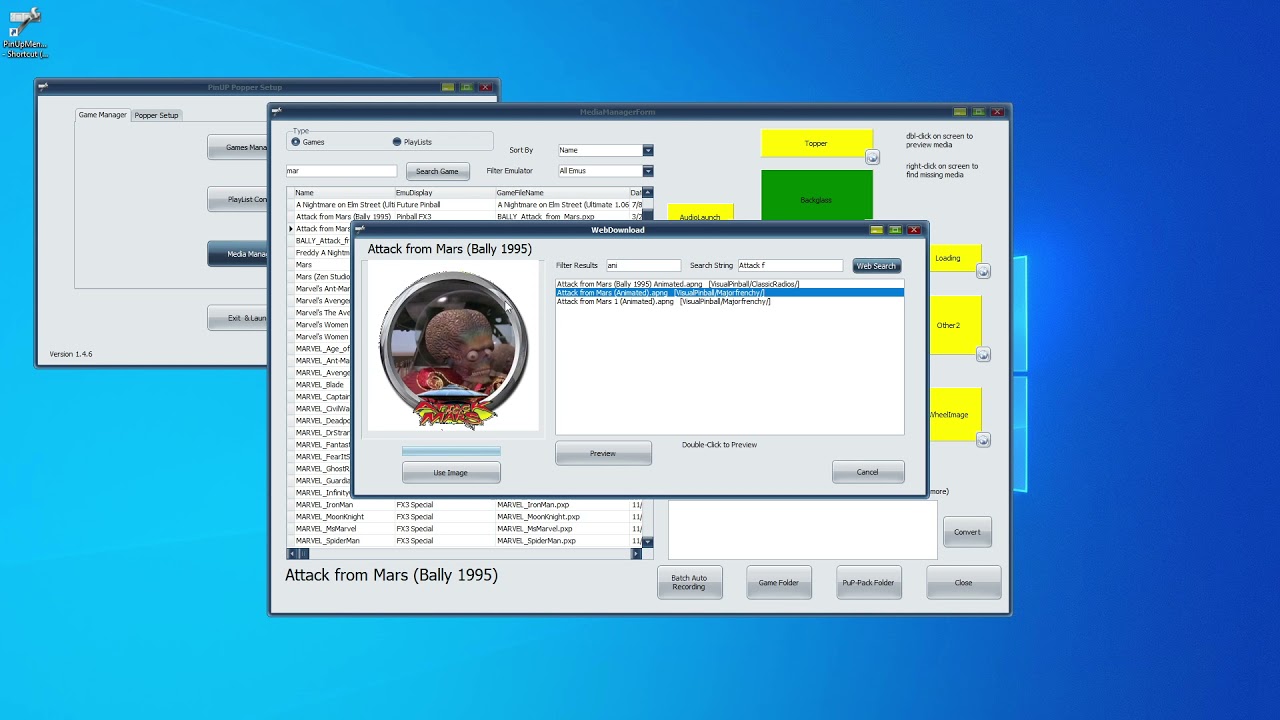This screenshot has height=720, width=1280.
Task: Click the Filter Results input field
Action: (643, 266)
